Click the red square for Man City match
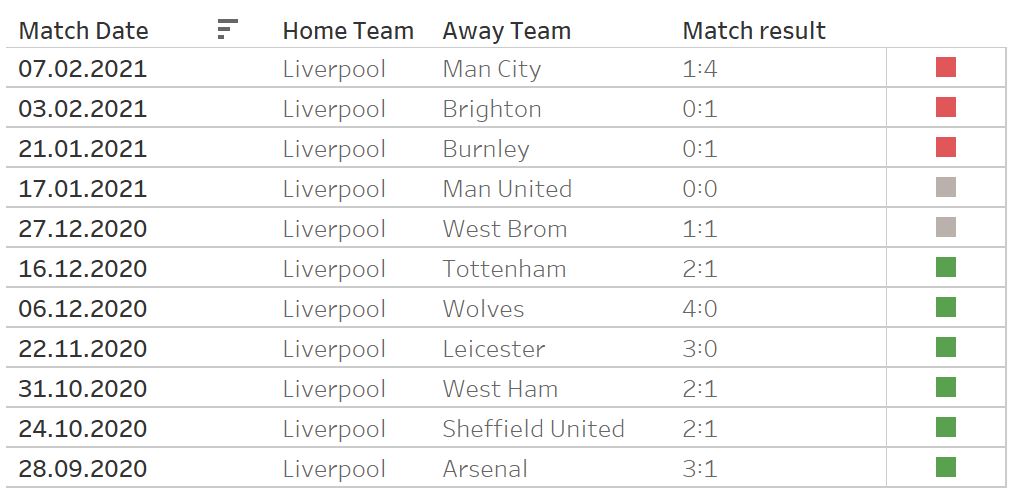Screen dimensions: 1022x501 pyautogui.click(x=946, y=68)
